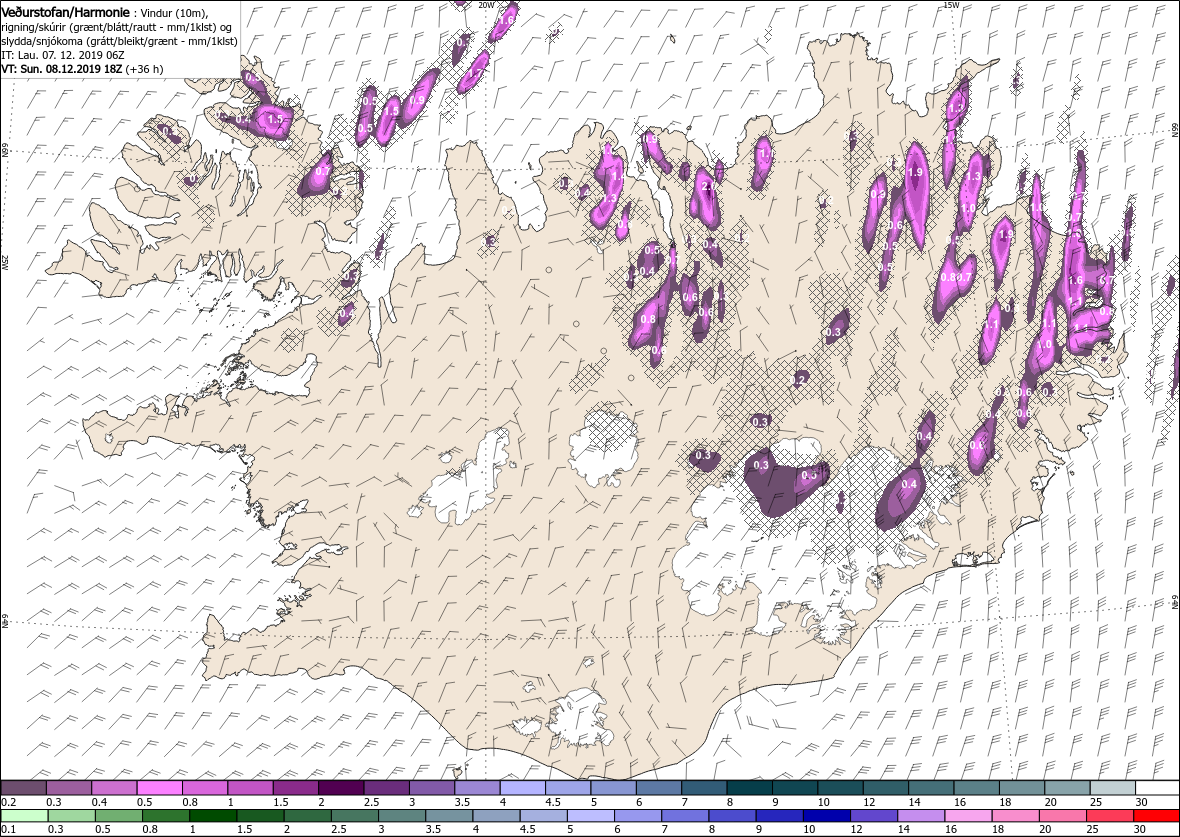
Task: Click the '0.1' number under the green legend
Action: tap(8, 829)
